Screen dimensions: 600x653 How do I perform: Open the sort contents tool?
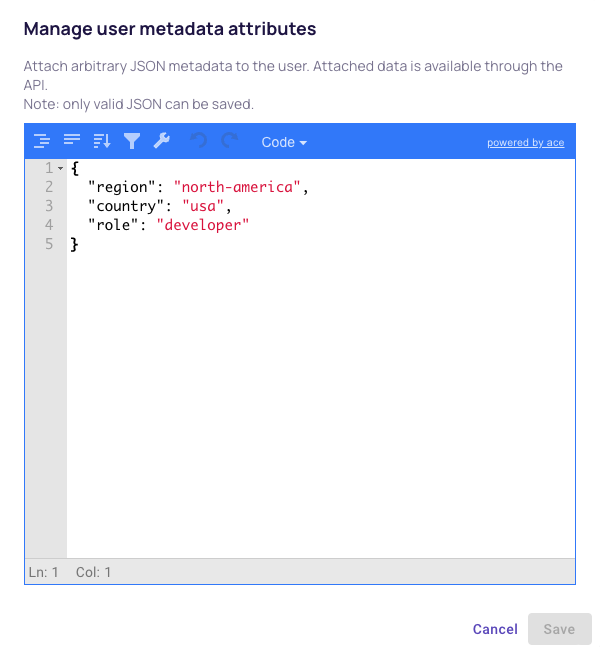(102, 141)
